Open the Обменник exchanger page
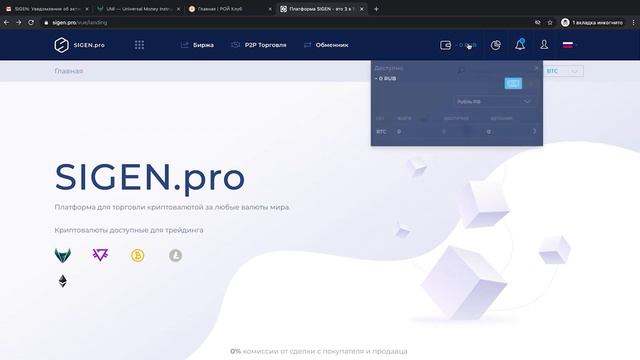The height and width of the screenshot is (360, 640). (326, 45)
